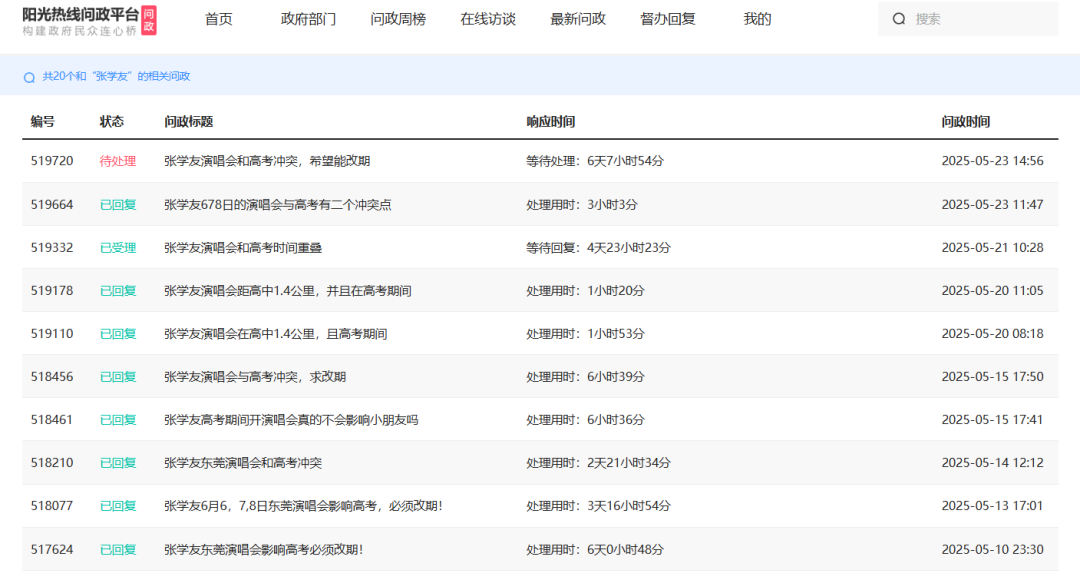Viewport: 1080px width, 580px height.
Task: Click the 问政时间 column header
Action: pyautogui.click(x=966, y=122)
